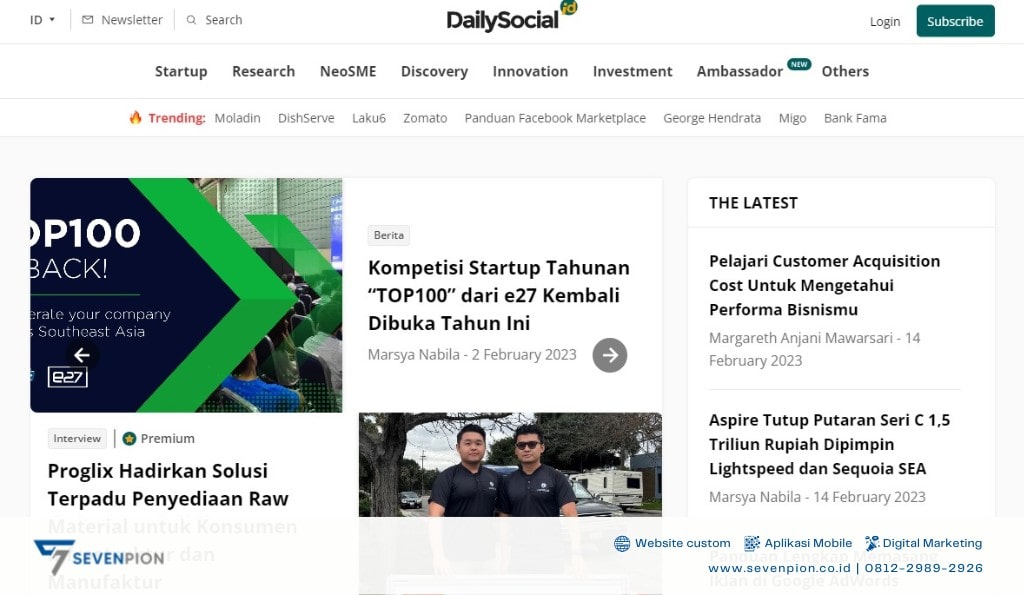The height and width of the screenshot is (595, 1024).
Task: Open the Research menu
Action: (263, 71)
